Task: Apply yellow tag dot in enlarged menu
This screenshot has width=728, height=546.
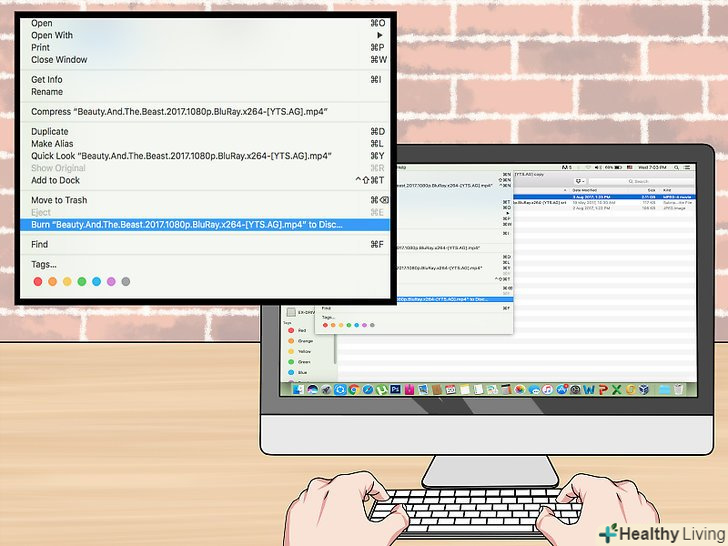Action: pos(67,281)
